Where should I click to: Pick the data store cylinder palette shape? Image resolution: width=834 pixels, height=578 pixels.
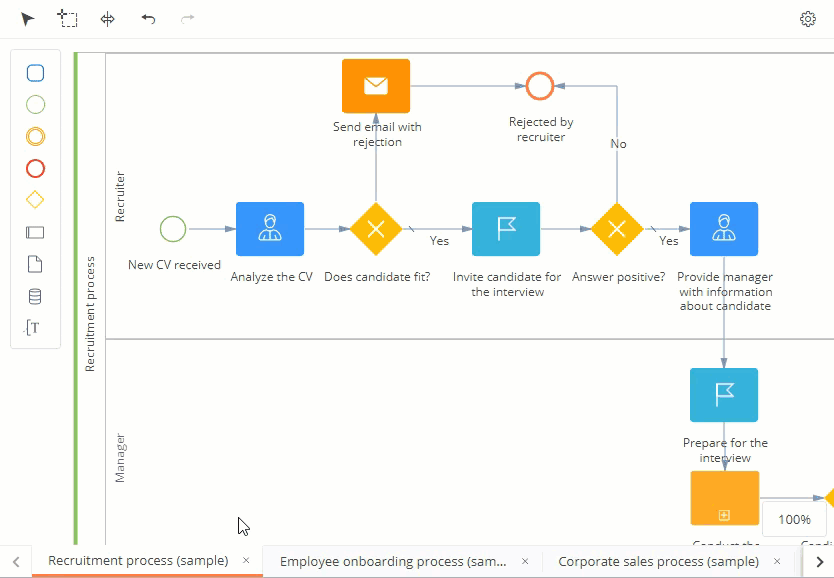[35, 296]
